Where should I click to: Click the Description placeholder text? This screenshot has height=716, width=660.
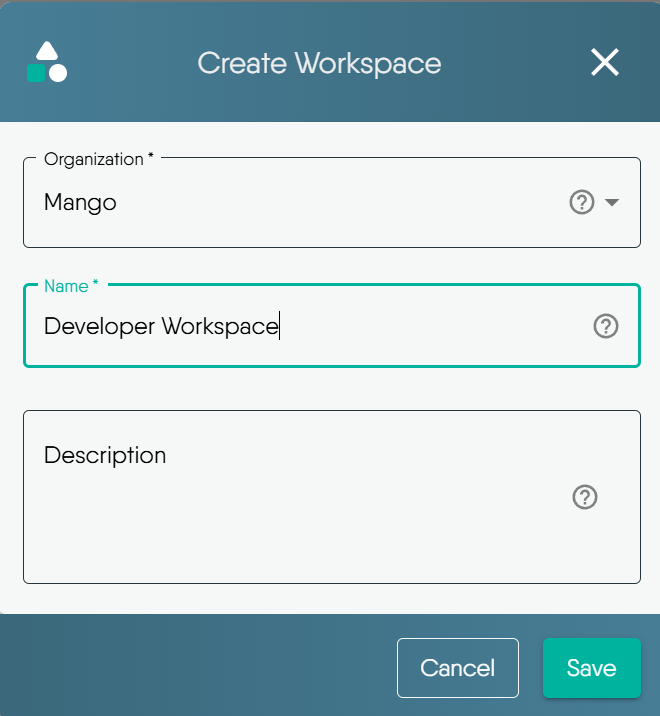coord(105,456)
